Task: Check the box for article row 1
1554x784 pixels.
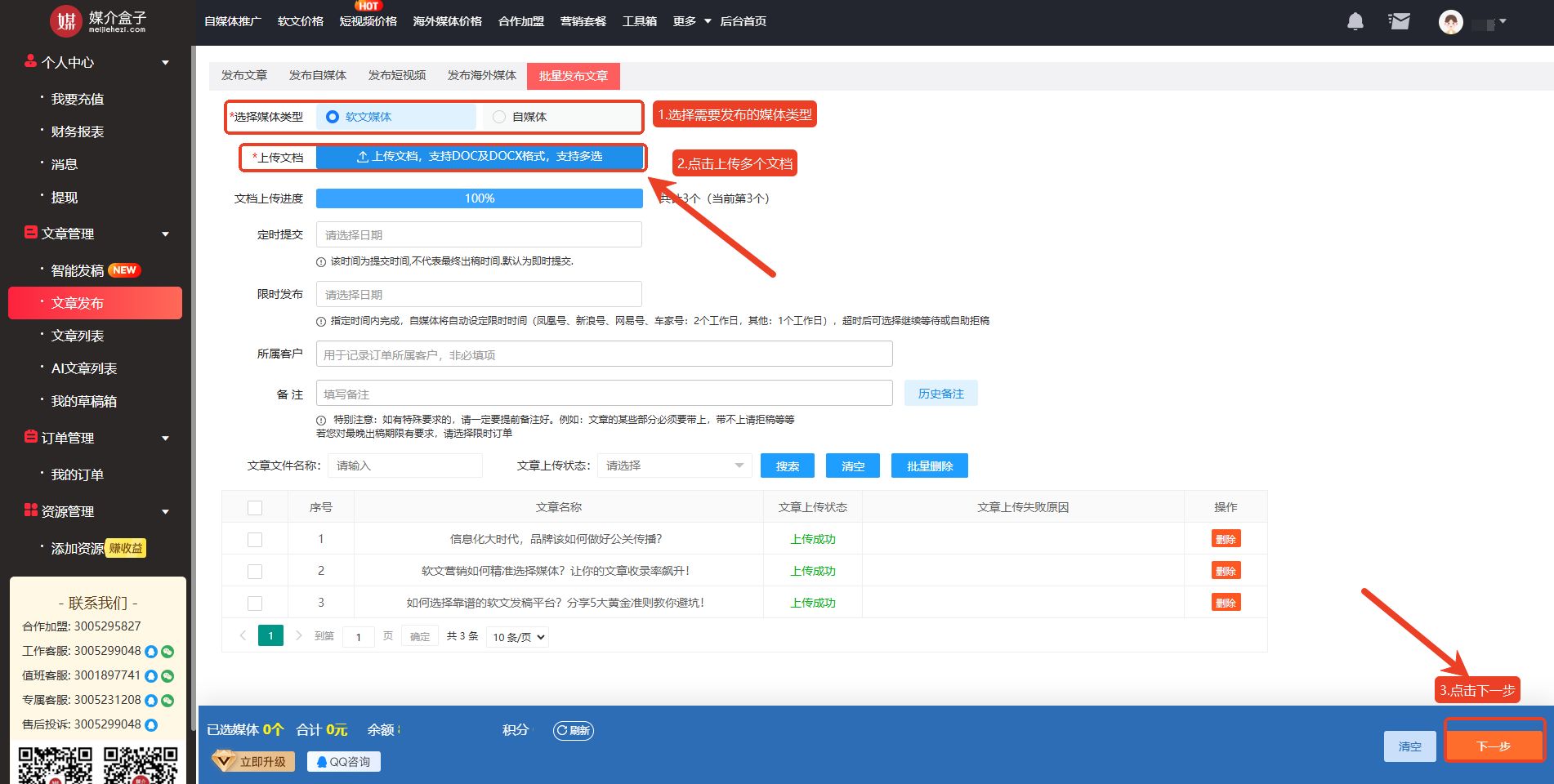Action: click(x=255, y=539)
